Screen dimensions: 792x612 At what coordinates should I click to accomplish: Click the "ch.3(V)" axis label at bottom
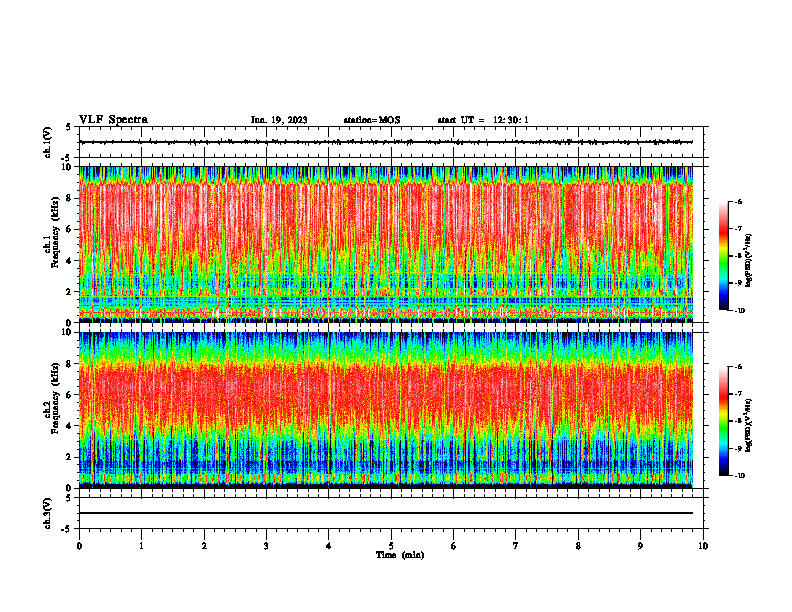[x=48, y=513]
